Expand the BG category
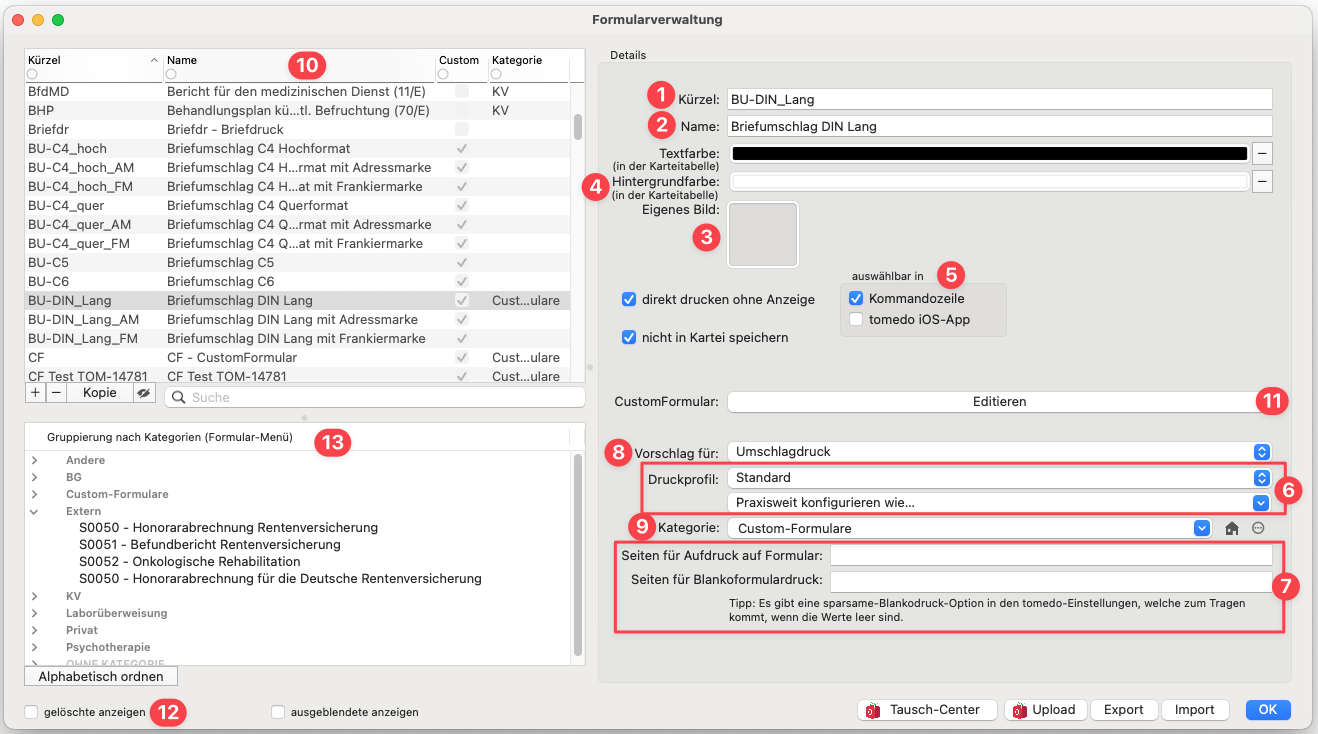This screenshot has height=734, width=1318. pyautogui.click(x=35, y=477)
